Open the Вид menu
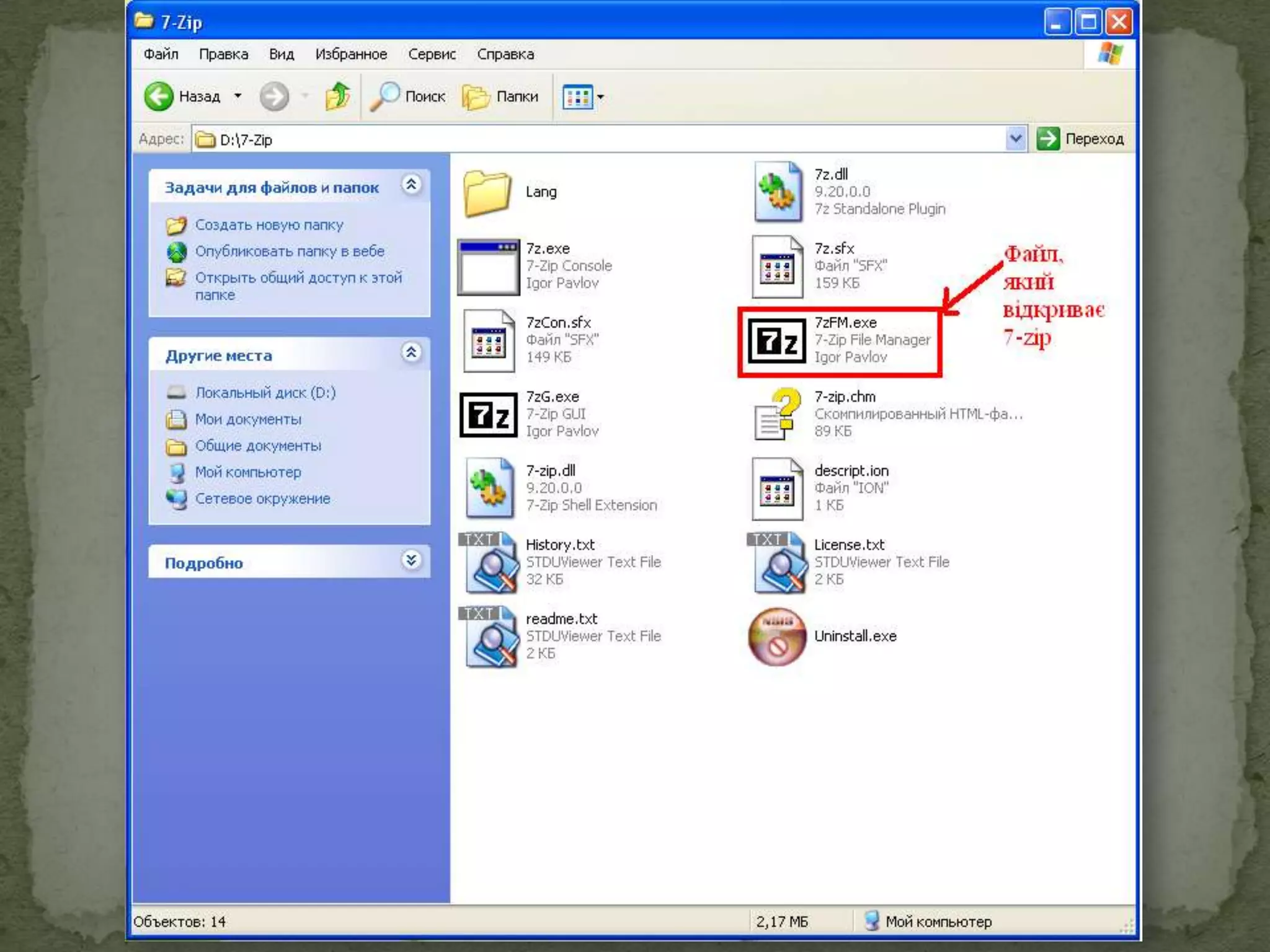The image size is (1270, 952). 282,55
